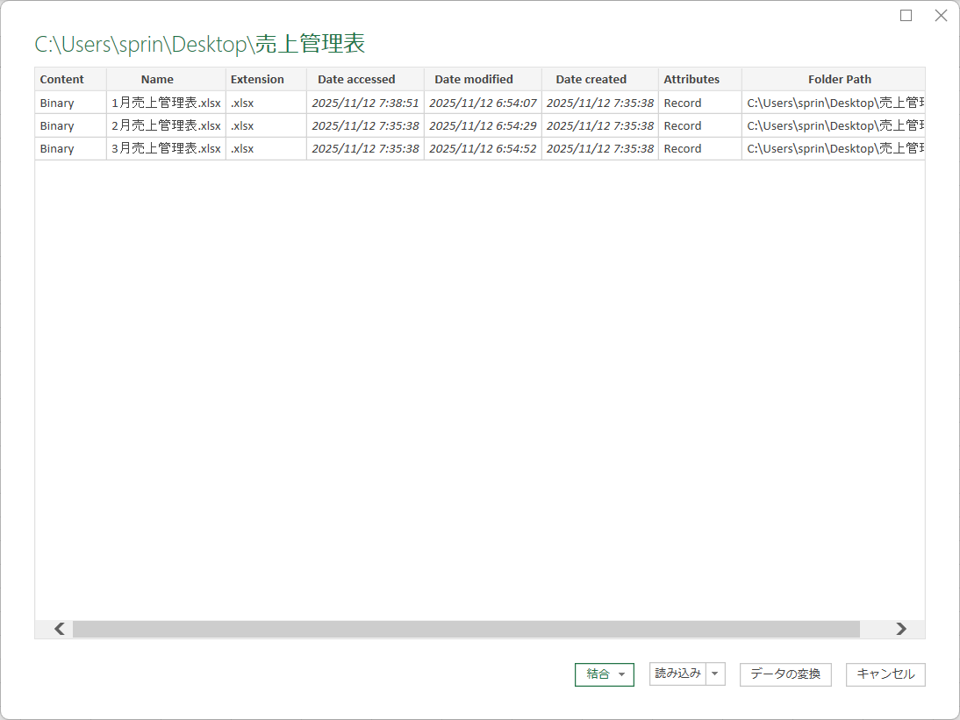Open the 結合 dropdown button
The image size is (960, 720).
tap(604, 675)
